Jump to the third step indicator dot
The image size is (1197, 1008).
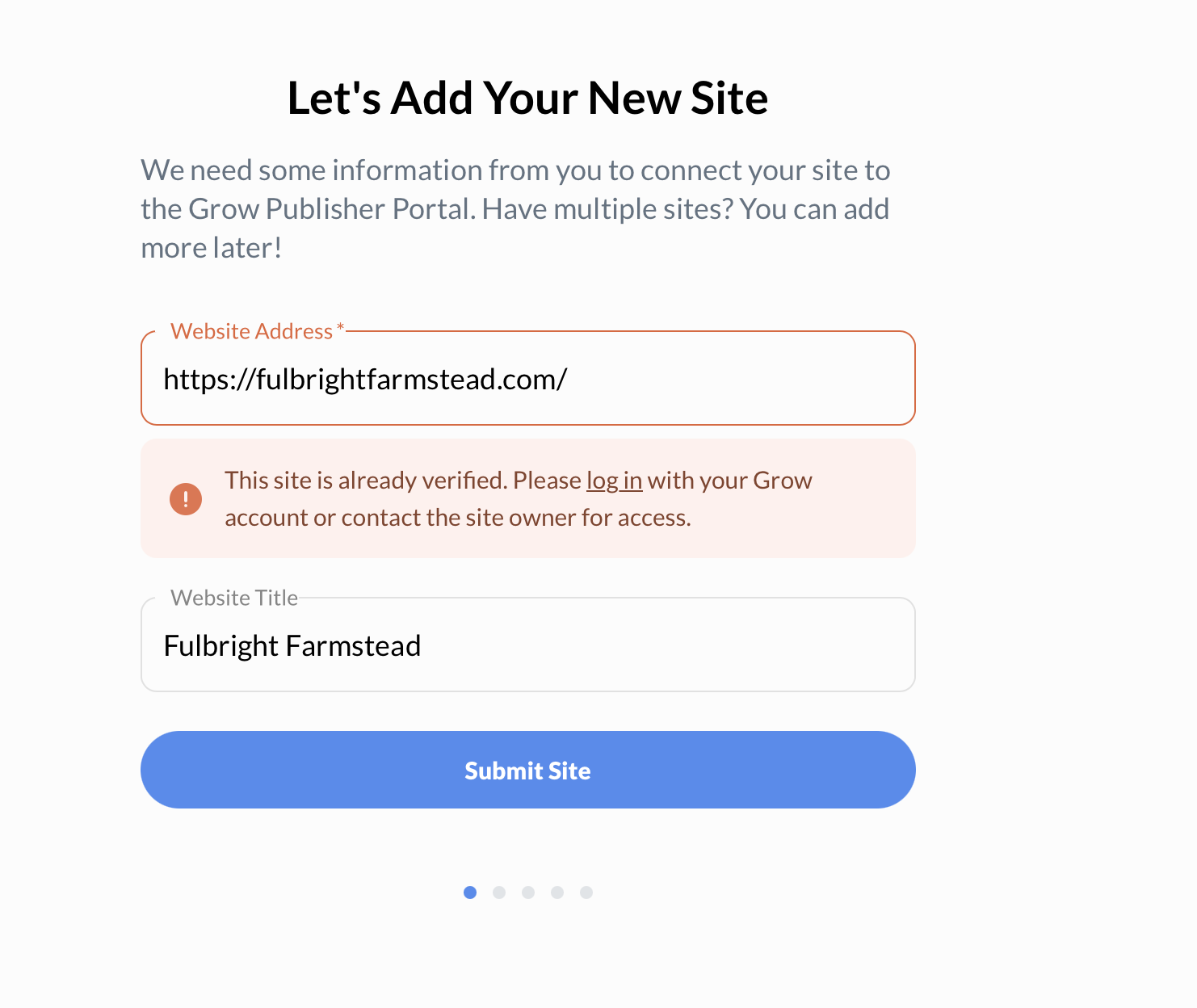(x=528, y=892)
